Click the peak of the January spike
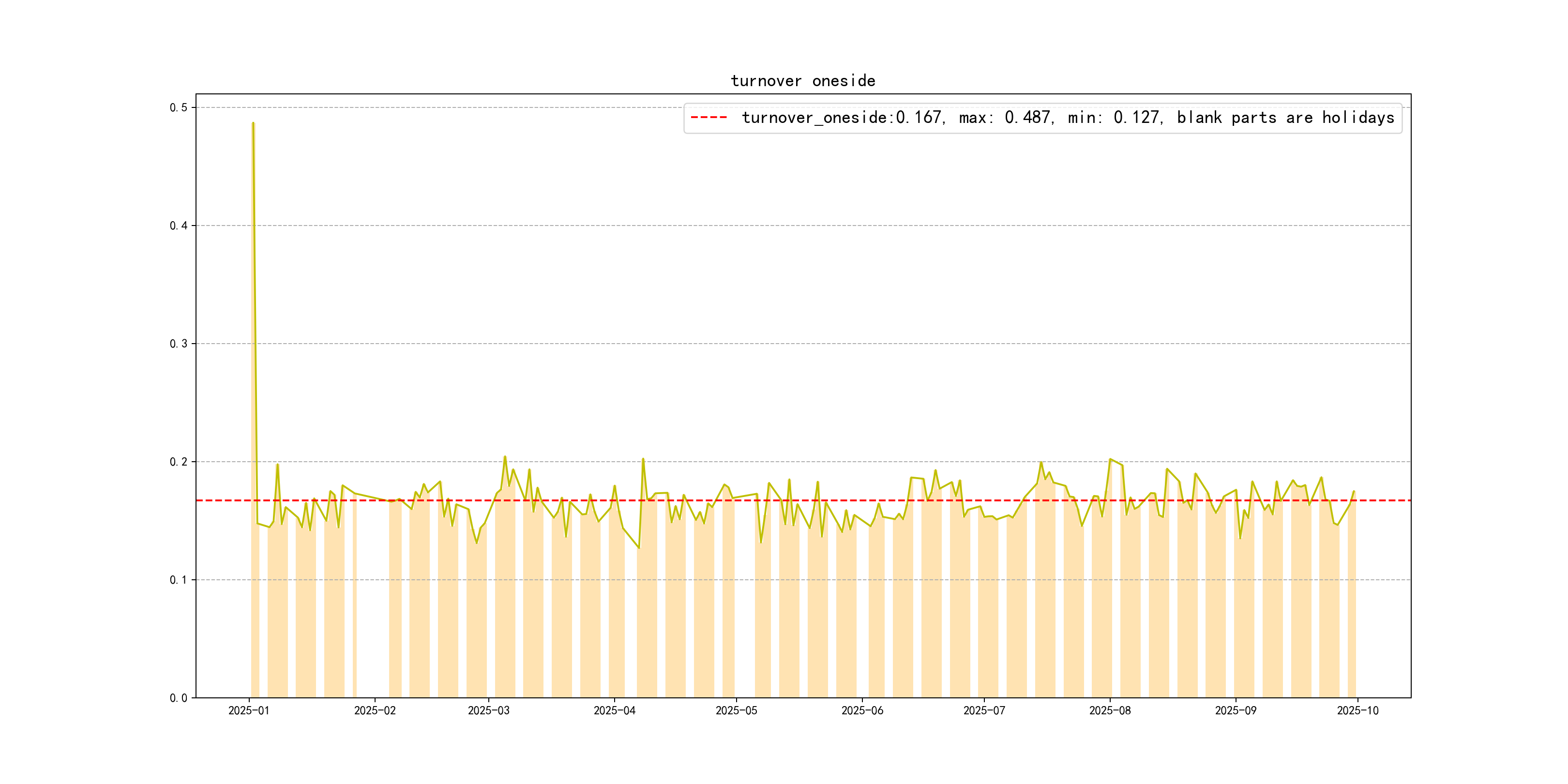This screenshot has height=784, width=1568. (x=253, y=123)
